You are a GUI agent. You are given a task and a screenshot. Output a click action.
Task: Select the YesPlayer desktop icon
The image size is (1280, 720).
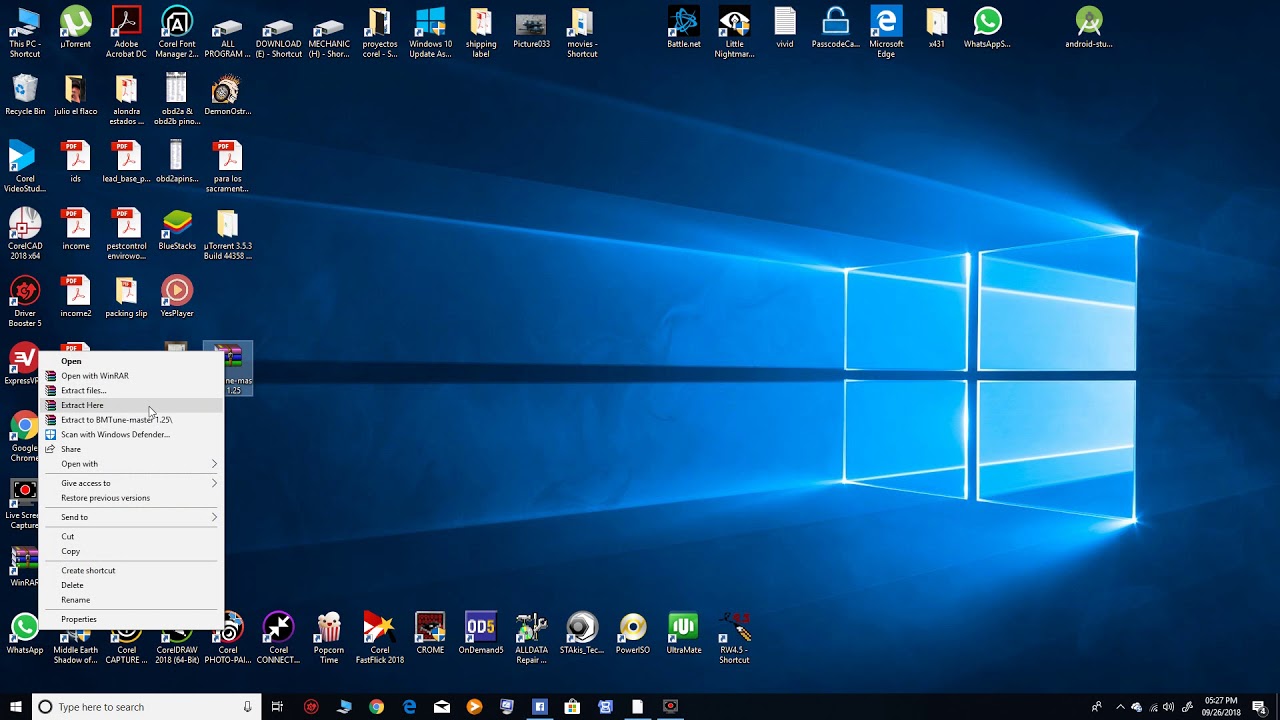177,297
